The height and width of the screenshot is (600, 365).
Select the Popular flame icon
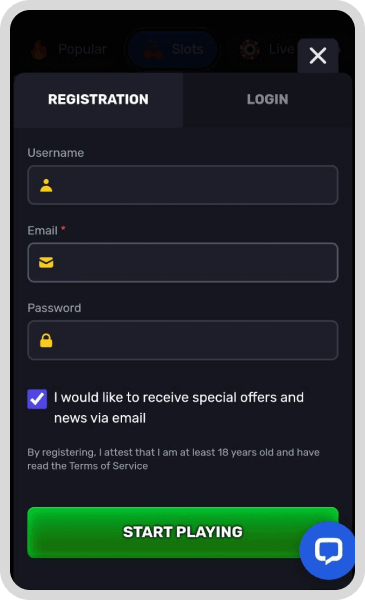point(39,49)
